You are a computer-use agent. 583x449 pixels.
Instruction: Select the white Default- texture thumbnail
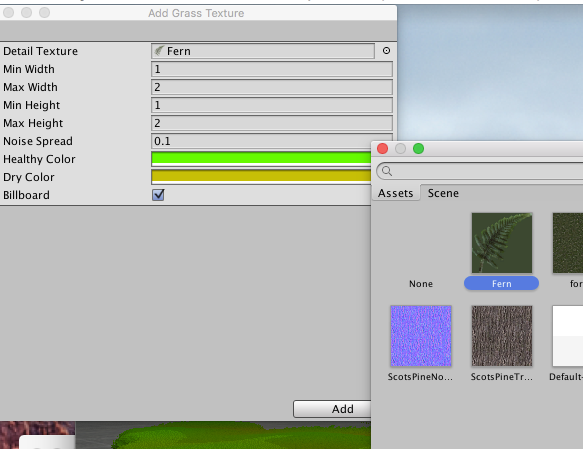(568, 336)
